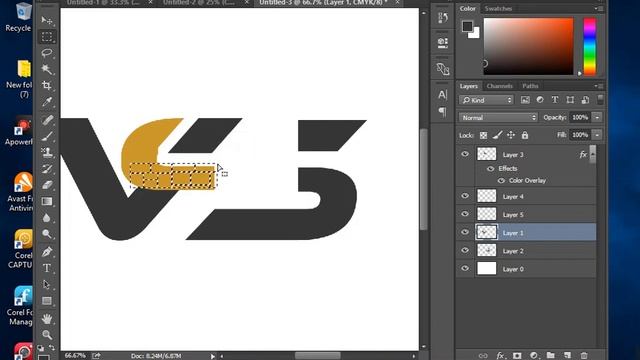Open the Opacity slider arrow
This screenshot has height=360, width=640.
point(597,118)
